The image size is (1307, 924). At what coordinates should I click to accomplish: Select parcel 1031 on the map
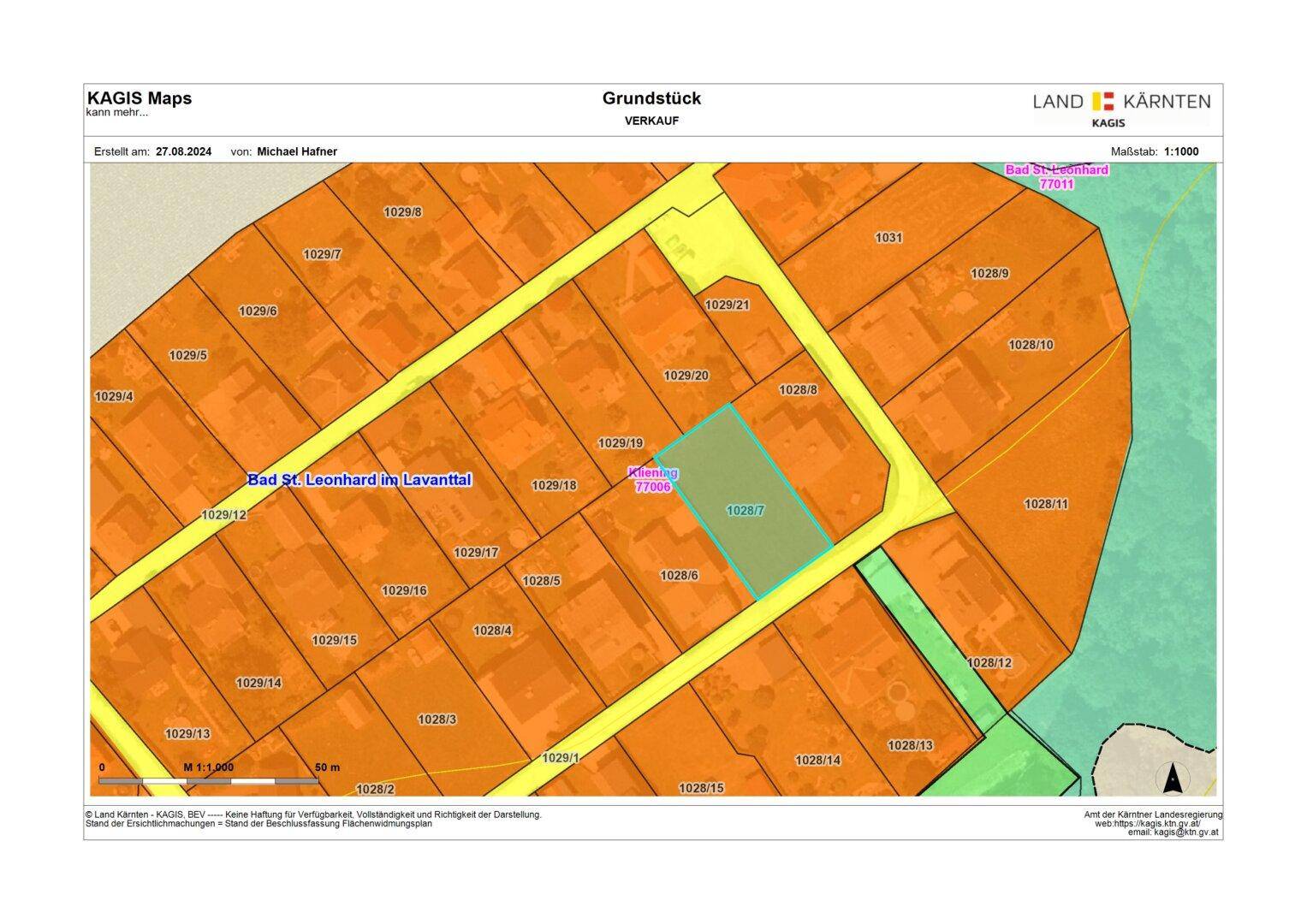point(888,237)
